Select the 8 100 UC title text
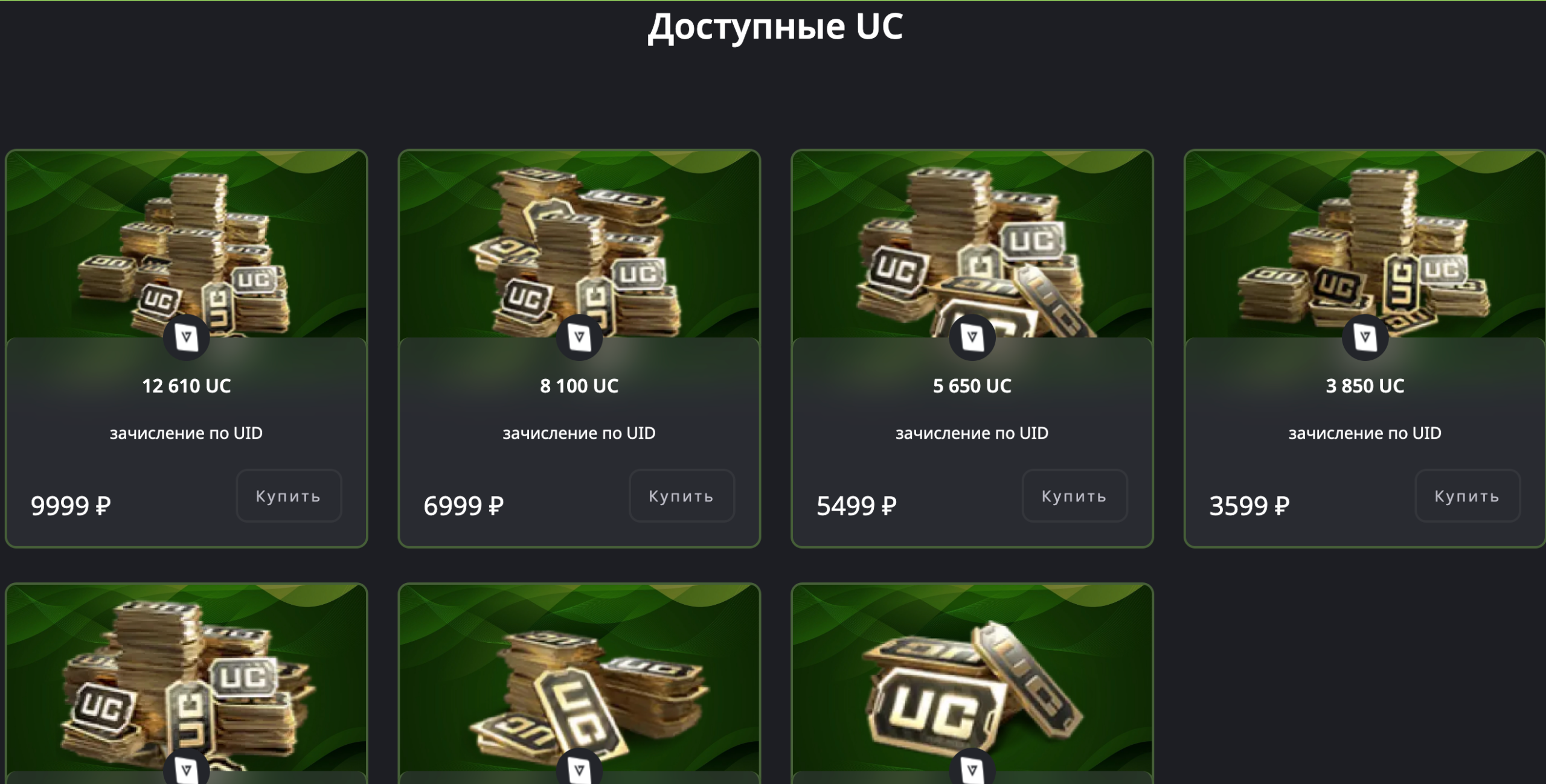1546x784 pixels. [x=579, y=386]
